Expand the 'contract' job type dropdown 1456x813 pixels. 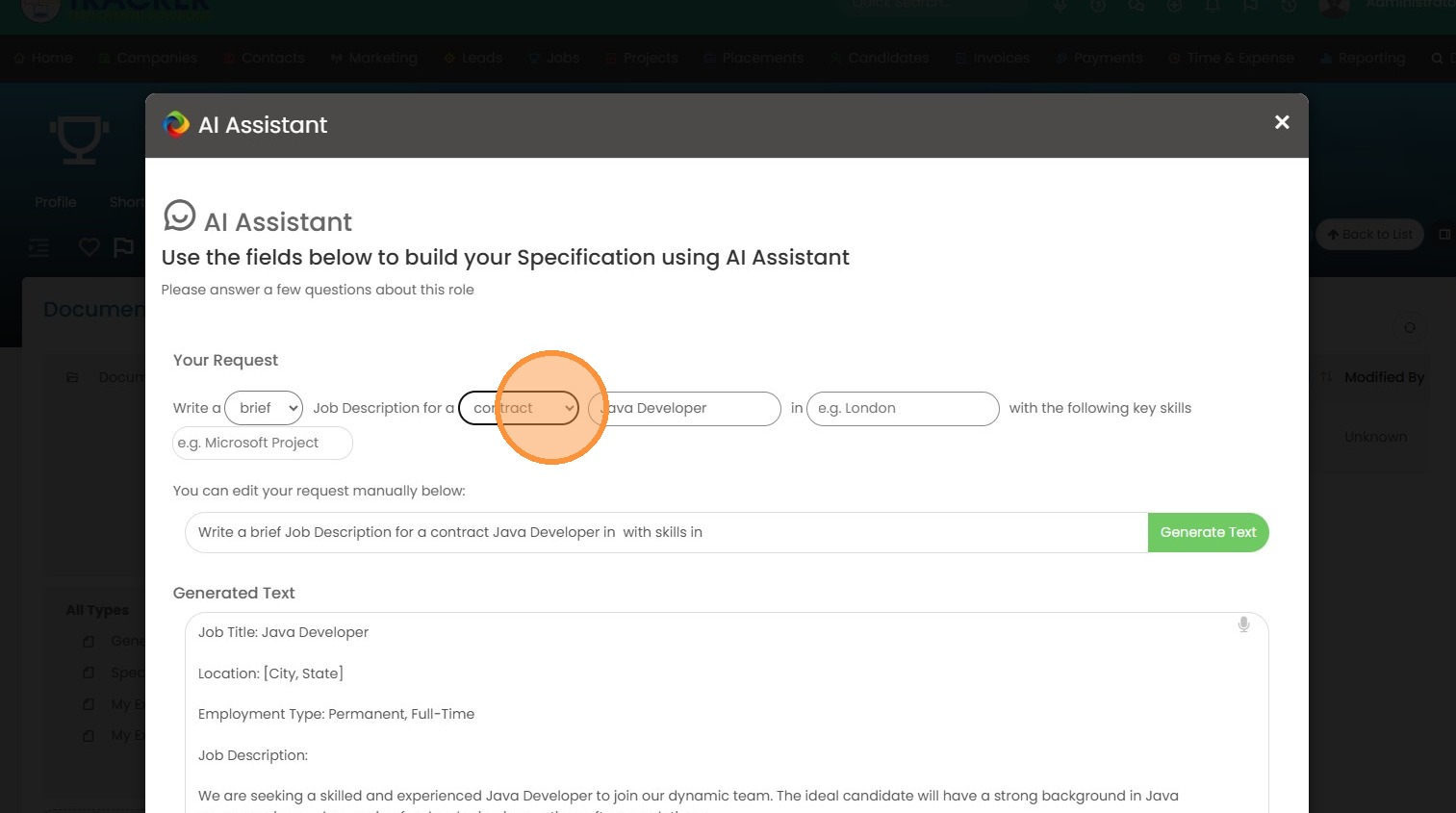[x=519, y=408]
